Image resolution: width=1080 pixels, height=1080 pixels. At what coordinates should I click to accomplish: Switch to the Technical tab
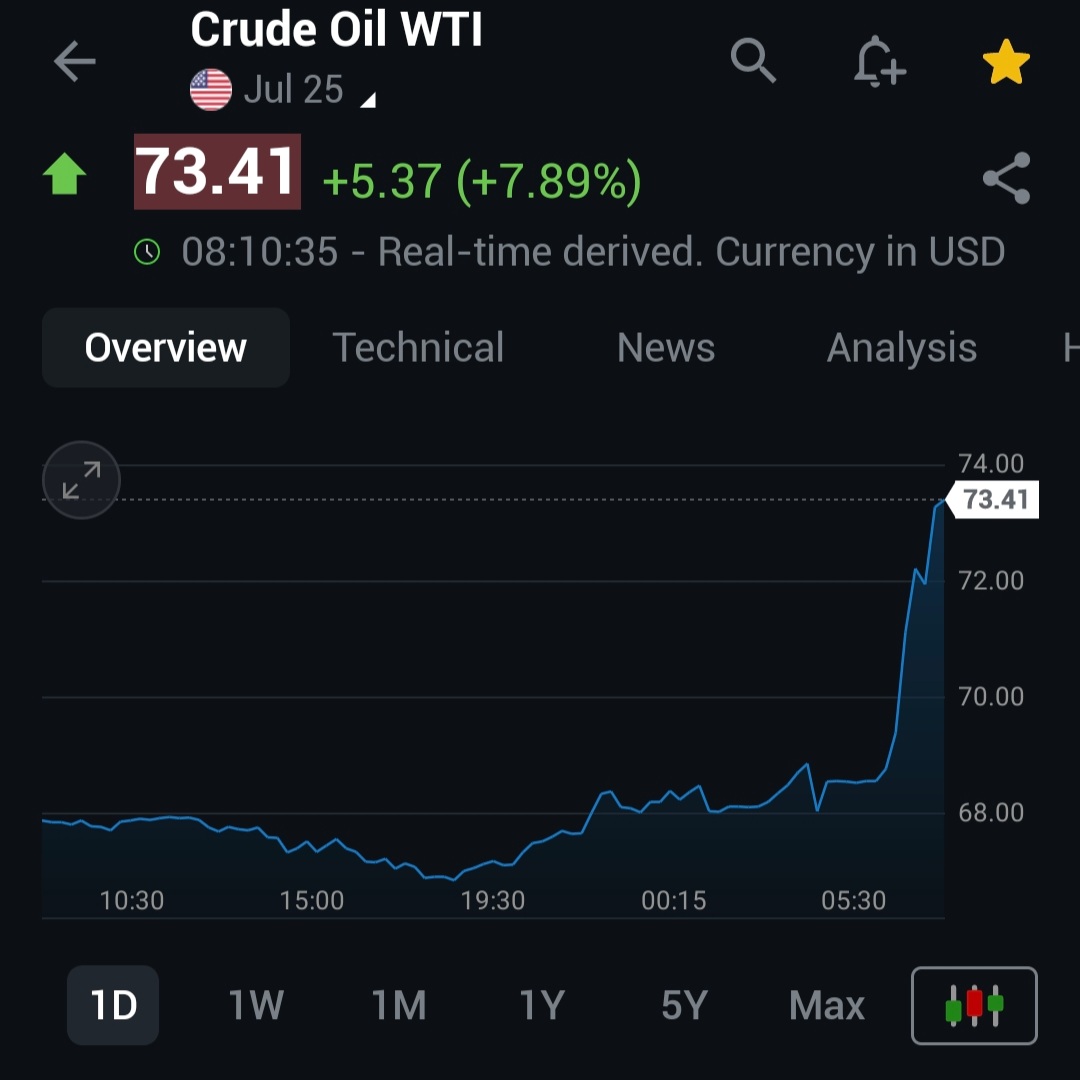click(418, 347)
